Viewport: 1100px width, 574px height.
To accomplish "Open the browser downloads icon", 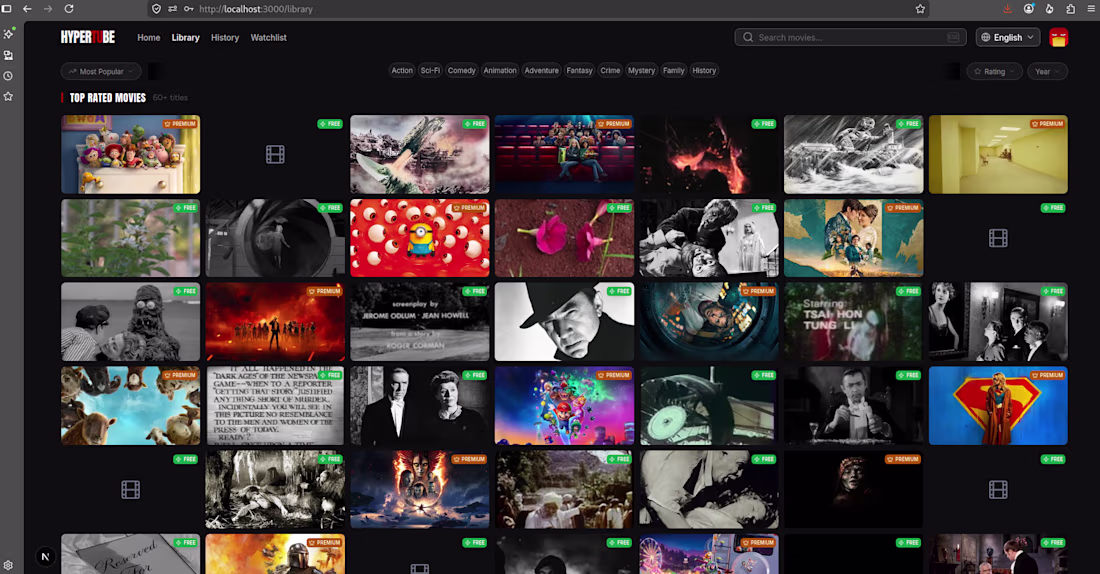I will (1007, 9).
